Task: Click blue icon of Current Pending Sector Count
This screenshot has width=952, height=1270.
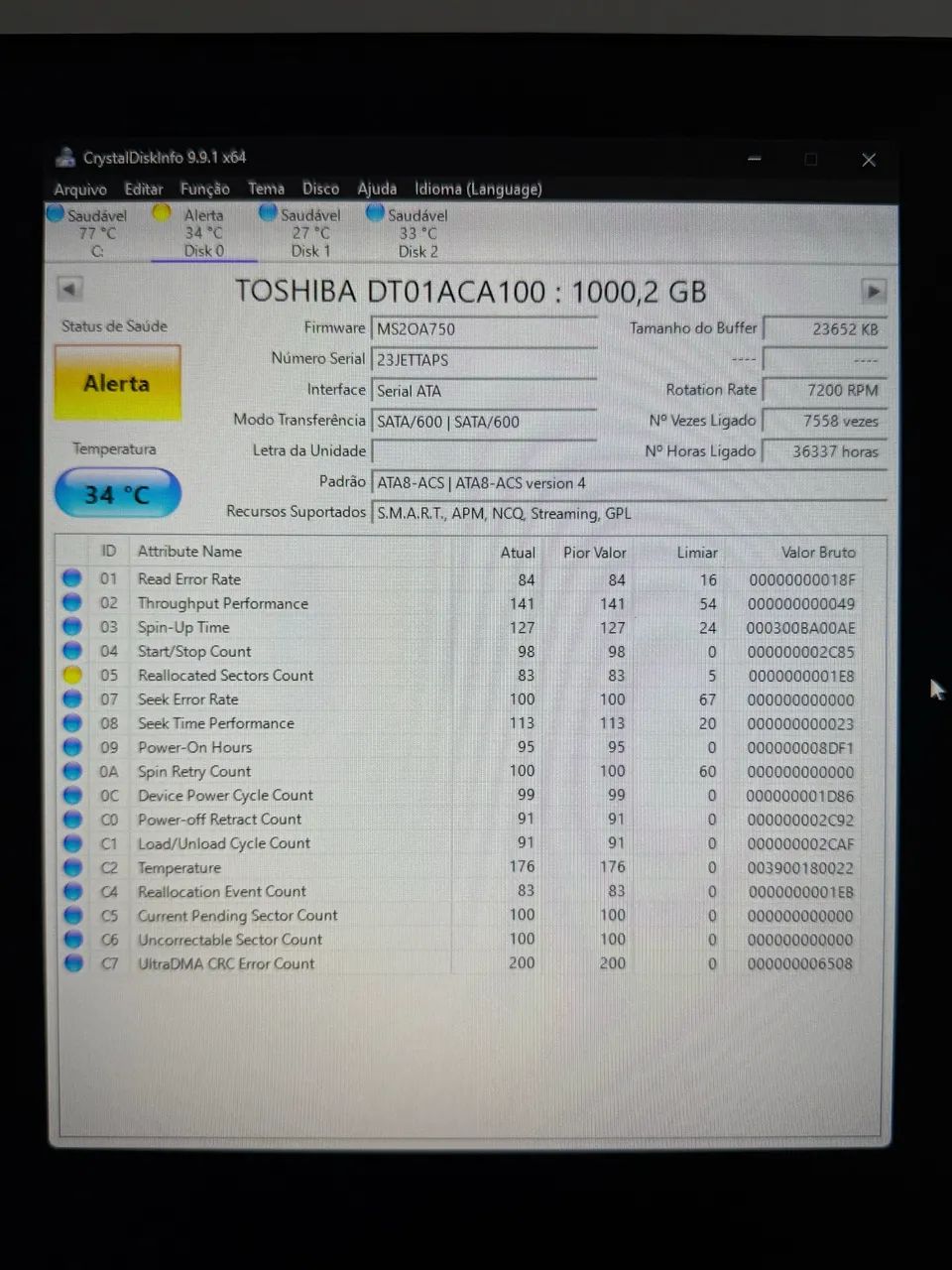Action: click(72, 915)
